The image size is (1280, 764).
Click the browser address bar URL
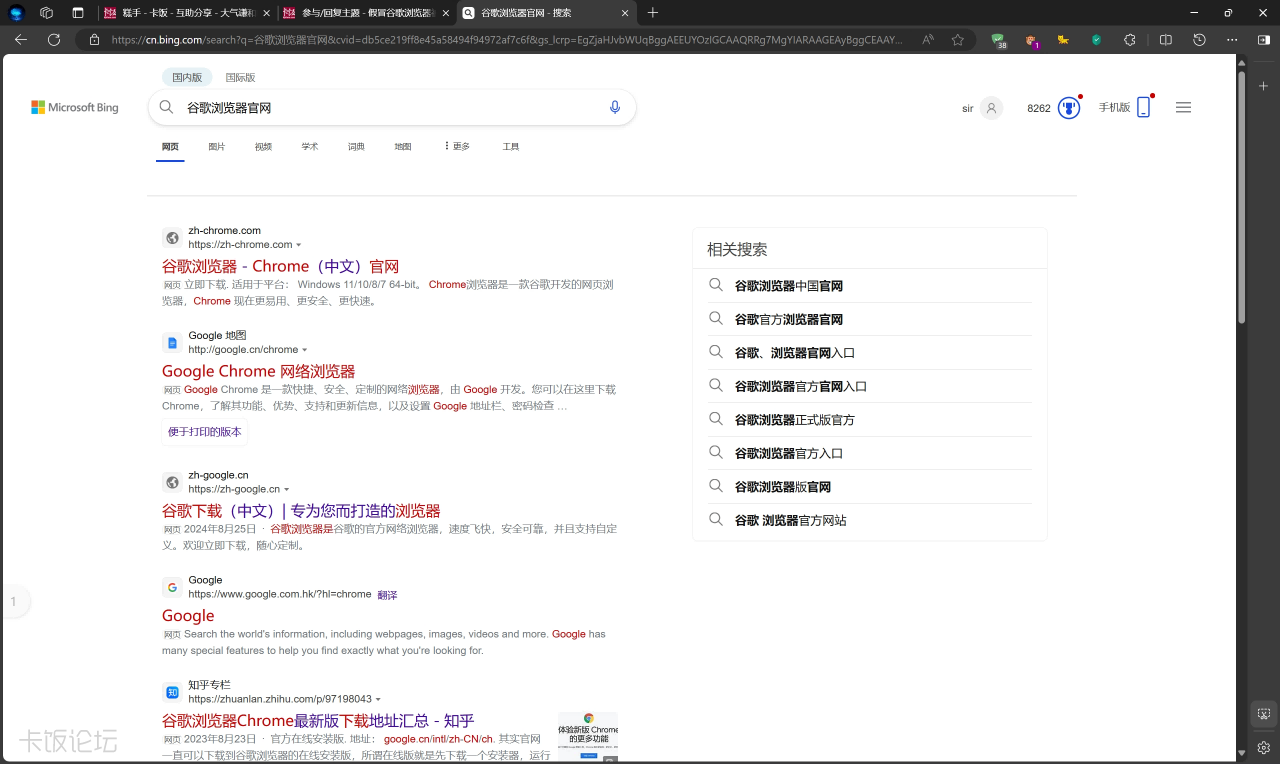click(506, 40)
